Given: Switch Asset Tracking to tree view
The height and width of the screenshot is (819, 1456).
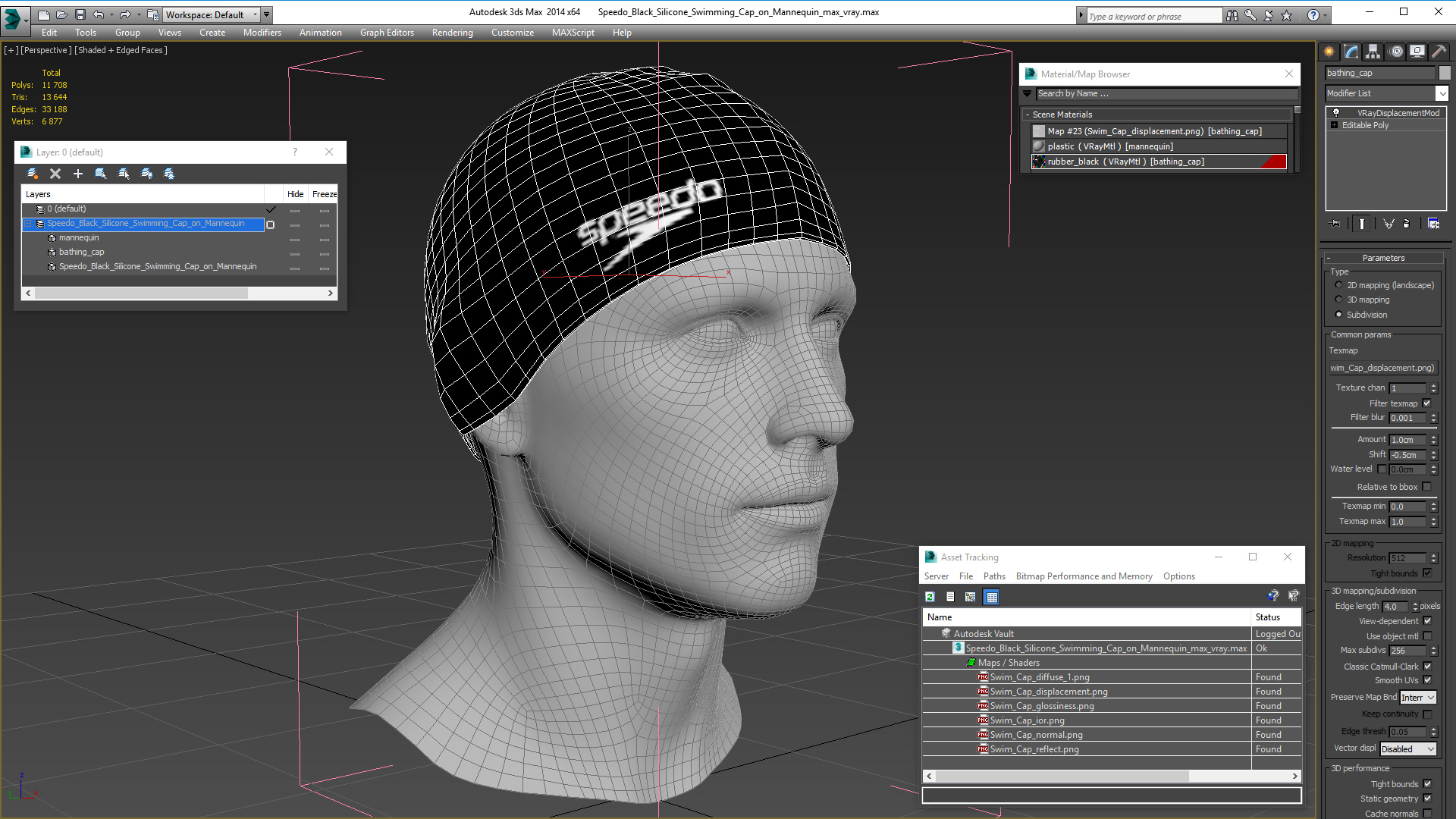Looking at the screenshot, I should [x=971, y=597].
